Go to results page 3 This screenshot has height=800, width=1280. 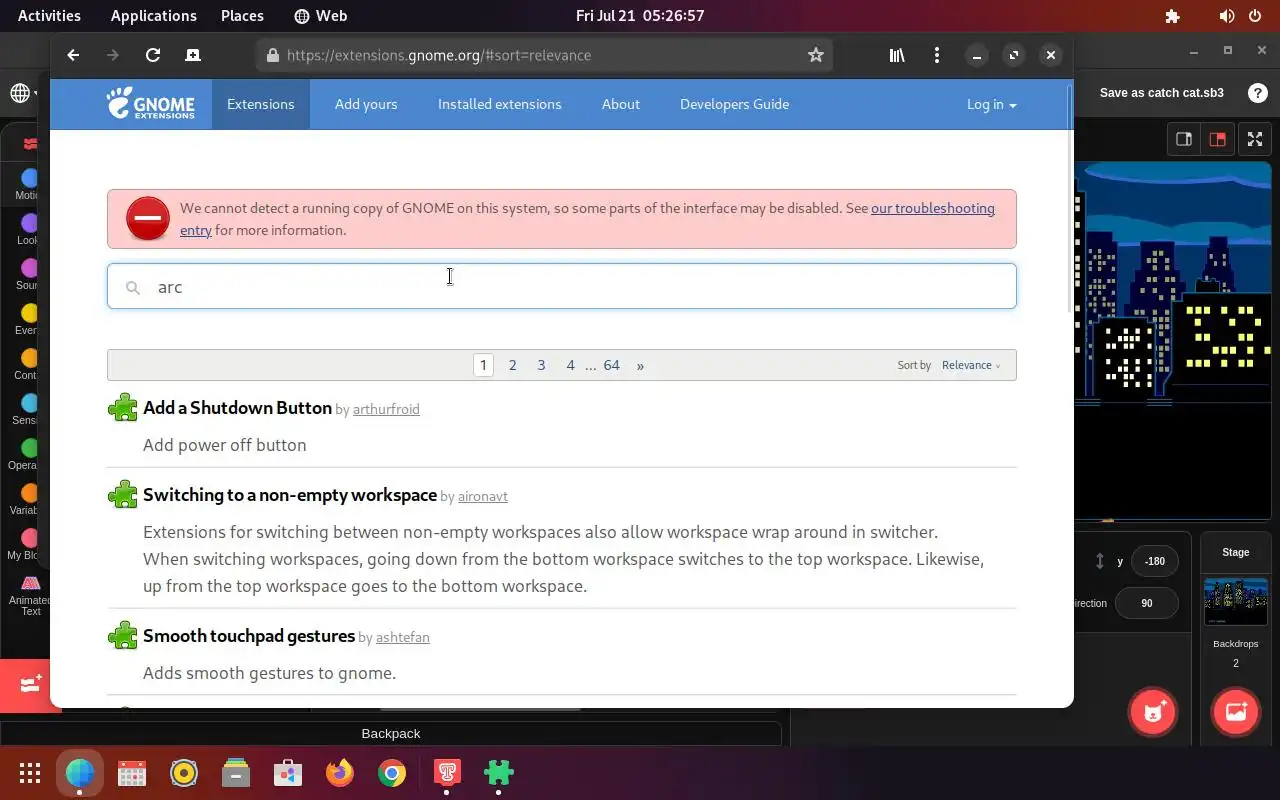pyautogui.click(x=541, y=365)
